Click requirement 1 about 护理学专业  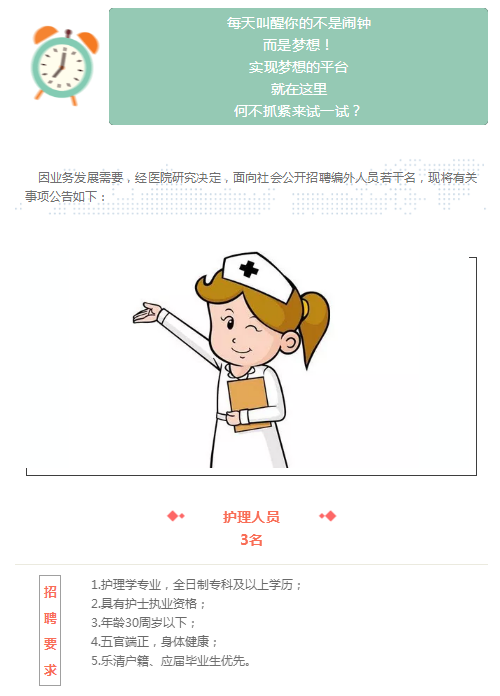[x=196, y=585]
